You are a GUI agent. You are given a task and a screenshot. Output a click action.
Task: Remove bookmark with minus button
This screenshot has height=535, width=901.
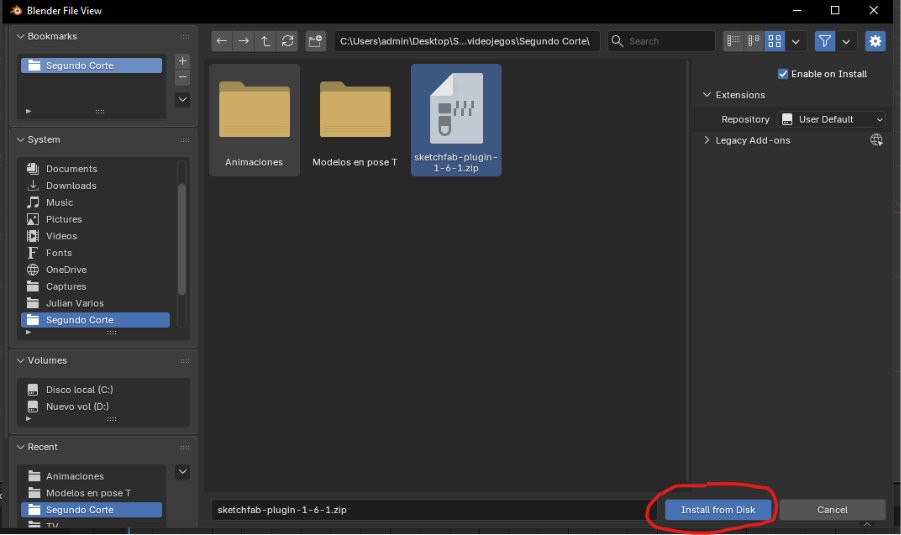(182, 77)
